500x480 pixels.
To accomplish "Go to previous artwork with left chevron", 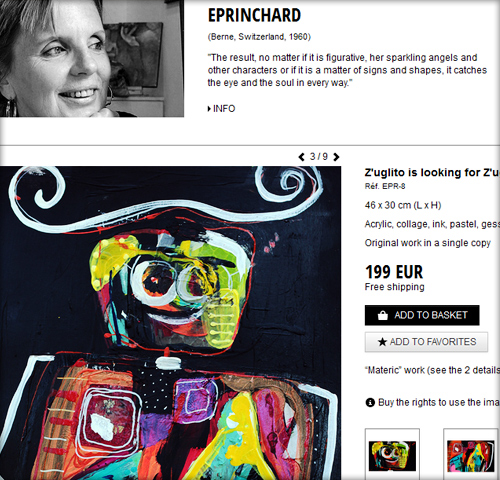I will pyautogui.click(x=302, y=157).
